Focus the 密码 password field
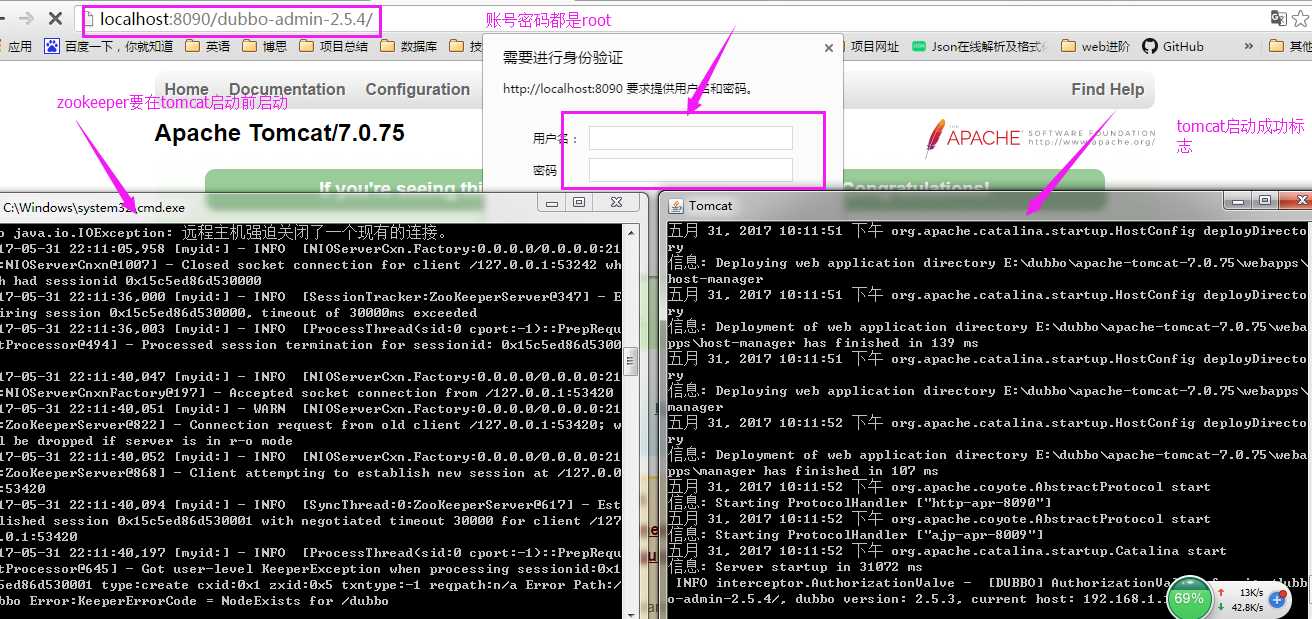The width and height of the screenshot is (1312, 619). (x=690, y=170)
